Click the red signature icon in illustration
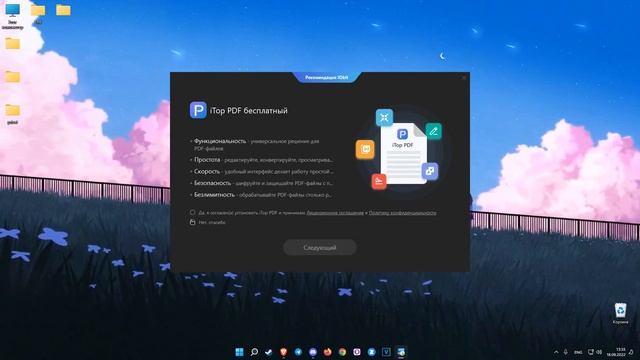 pos(379,181)
